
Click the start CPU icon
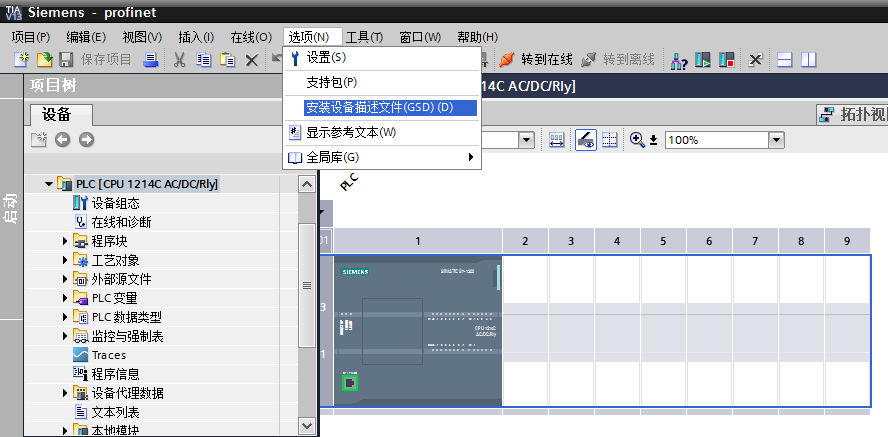[703, 60]
